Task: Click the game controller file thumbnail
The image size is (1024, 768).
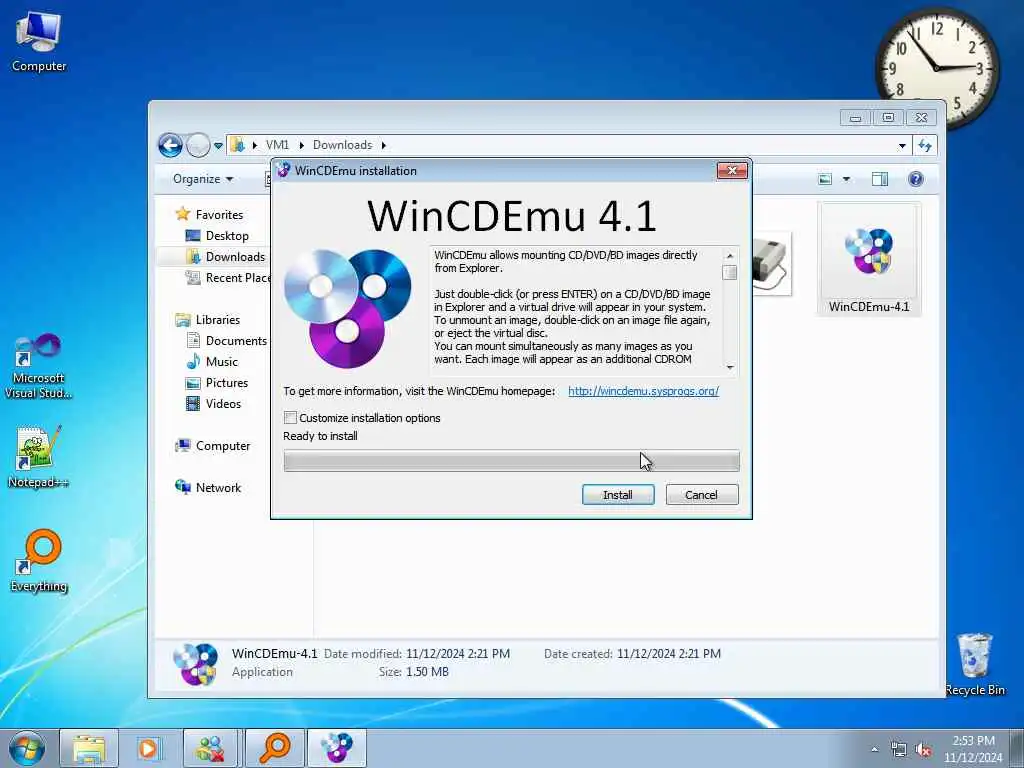Action: click(x=771, y=263)
